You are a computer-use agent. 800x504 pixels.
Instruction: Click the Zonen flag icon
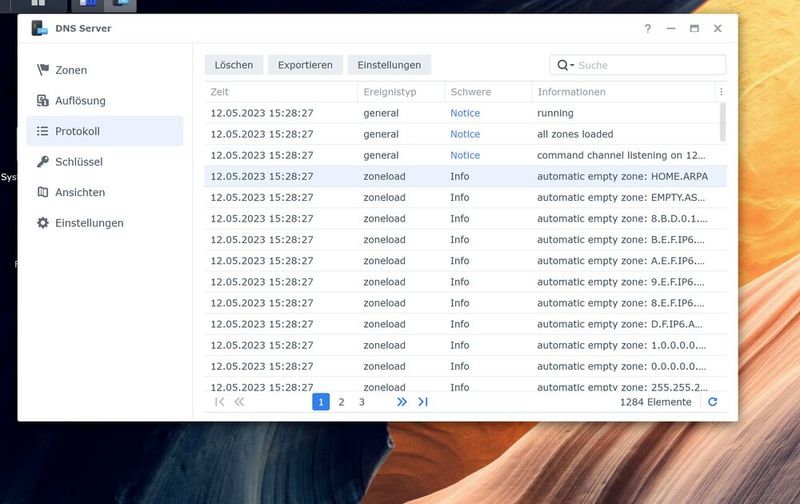point(43,69)
